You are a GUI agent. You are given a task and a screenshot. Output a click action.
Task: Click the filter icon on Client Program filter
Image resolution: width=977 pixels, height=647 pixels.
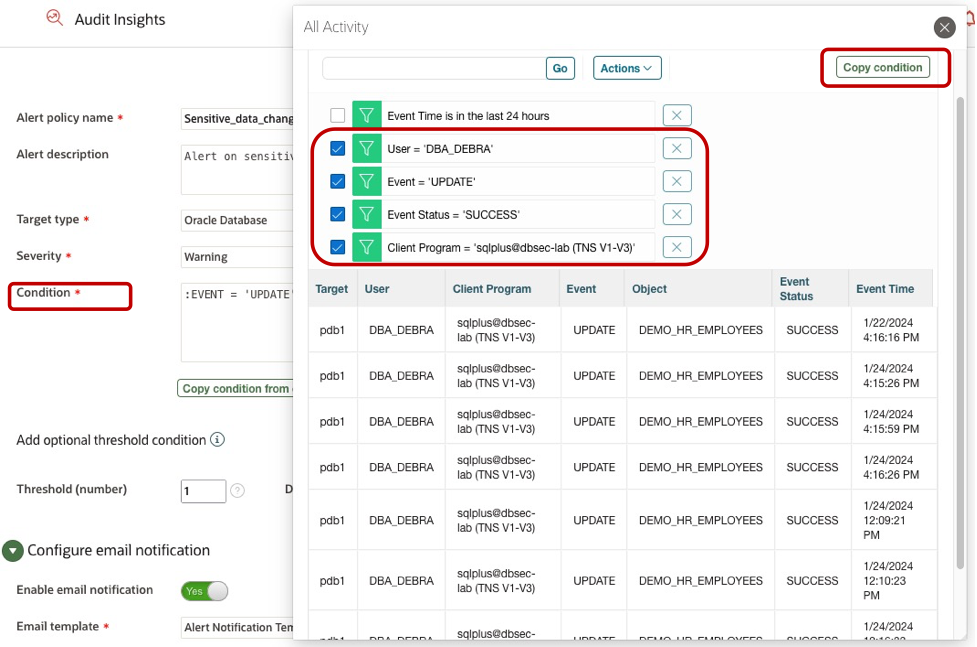366,247
